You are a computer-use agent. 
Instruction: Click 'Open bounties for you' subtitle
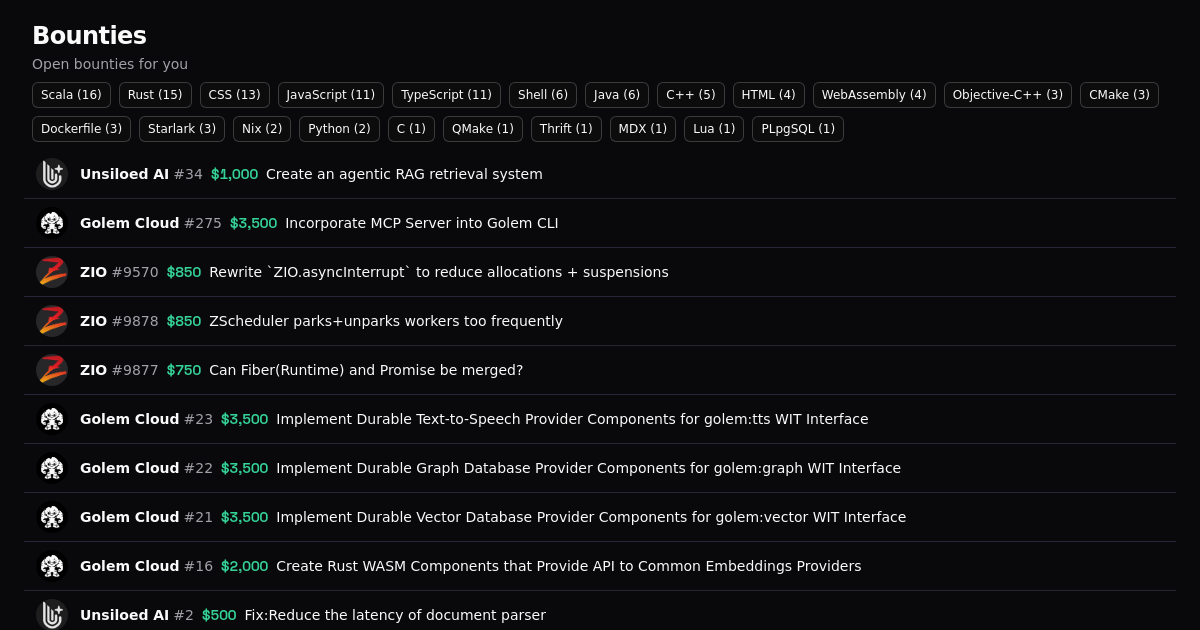point(110,64)
